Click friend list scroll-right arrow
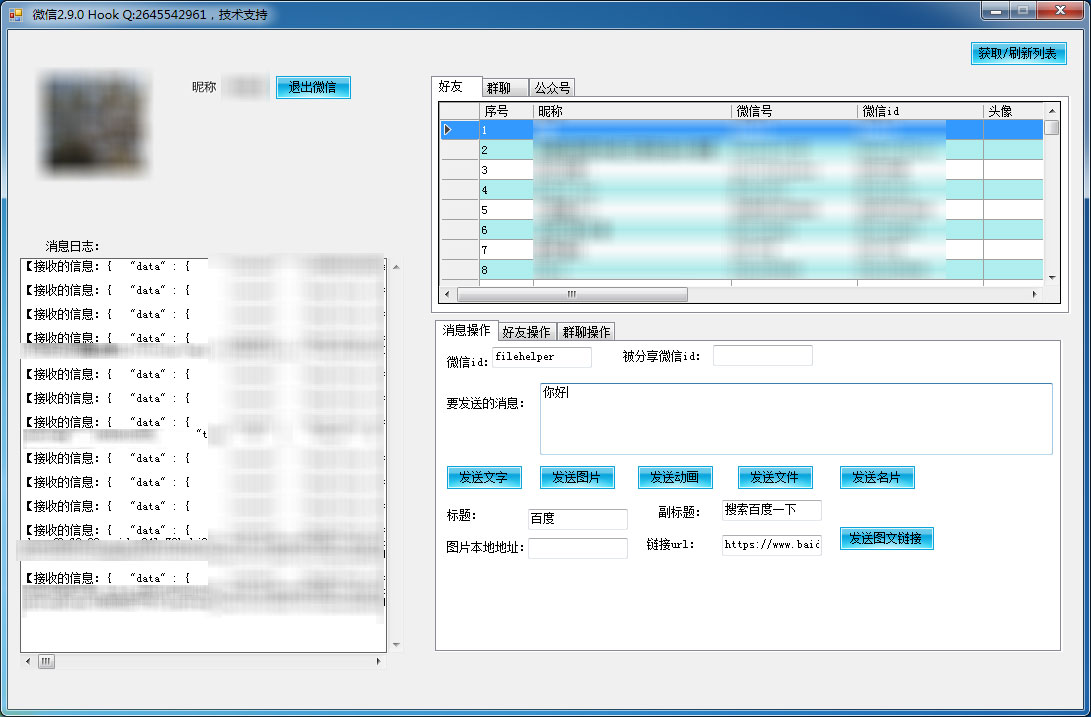1091x717 pixels. [x=1035, y=294]
